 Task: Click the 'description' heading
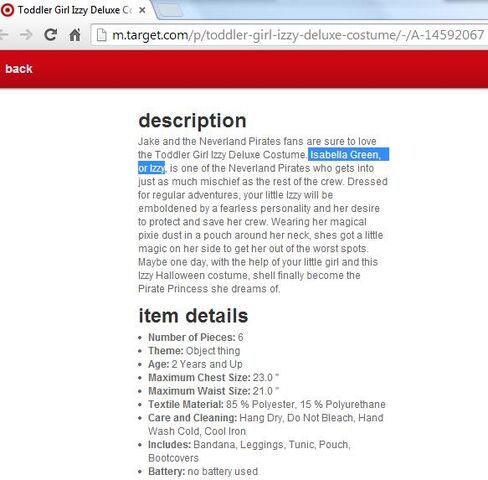192,121
